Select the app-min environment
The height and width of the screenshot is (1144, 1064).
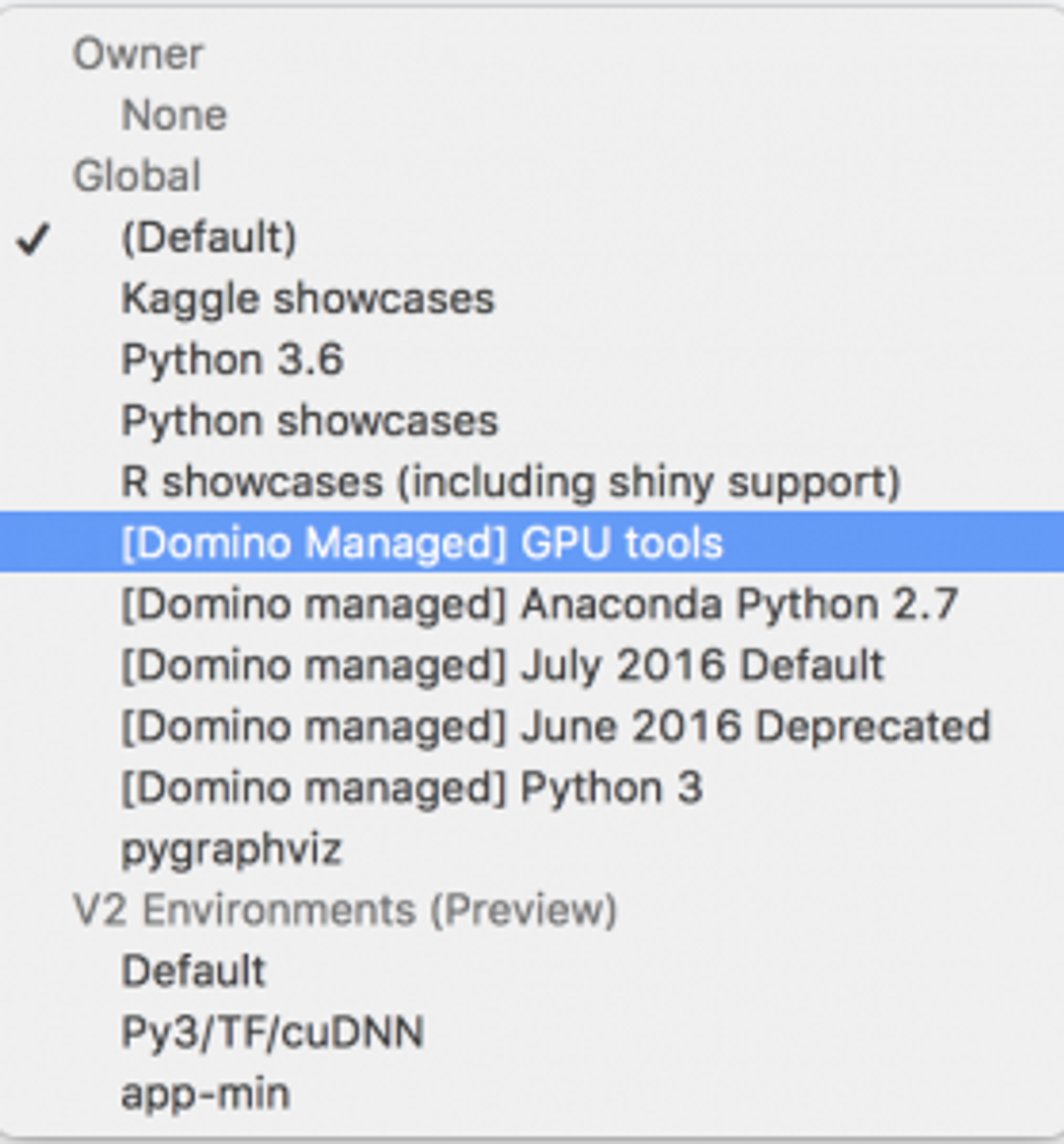[x=205, y=1094]
